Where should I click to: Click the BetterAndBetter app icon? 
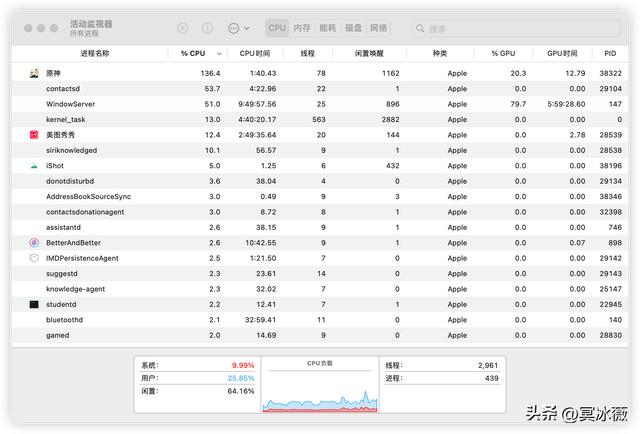34,243
